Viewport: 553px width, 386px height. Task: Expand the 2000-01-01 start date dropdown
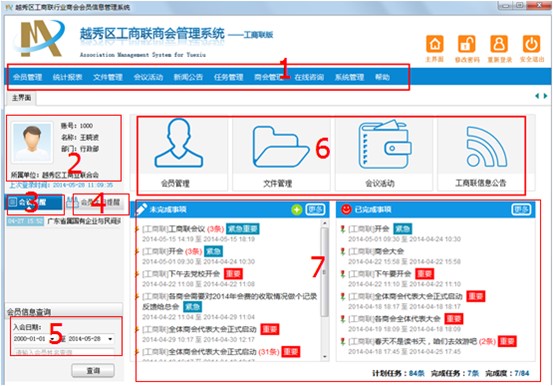(x=53, y=339)
